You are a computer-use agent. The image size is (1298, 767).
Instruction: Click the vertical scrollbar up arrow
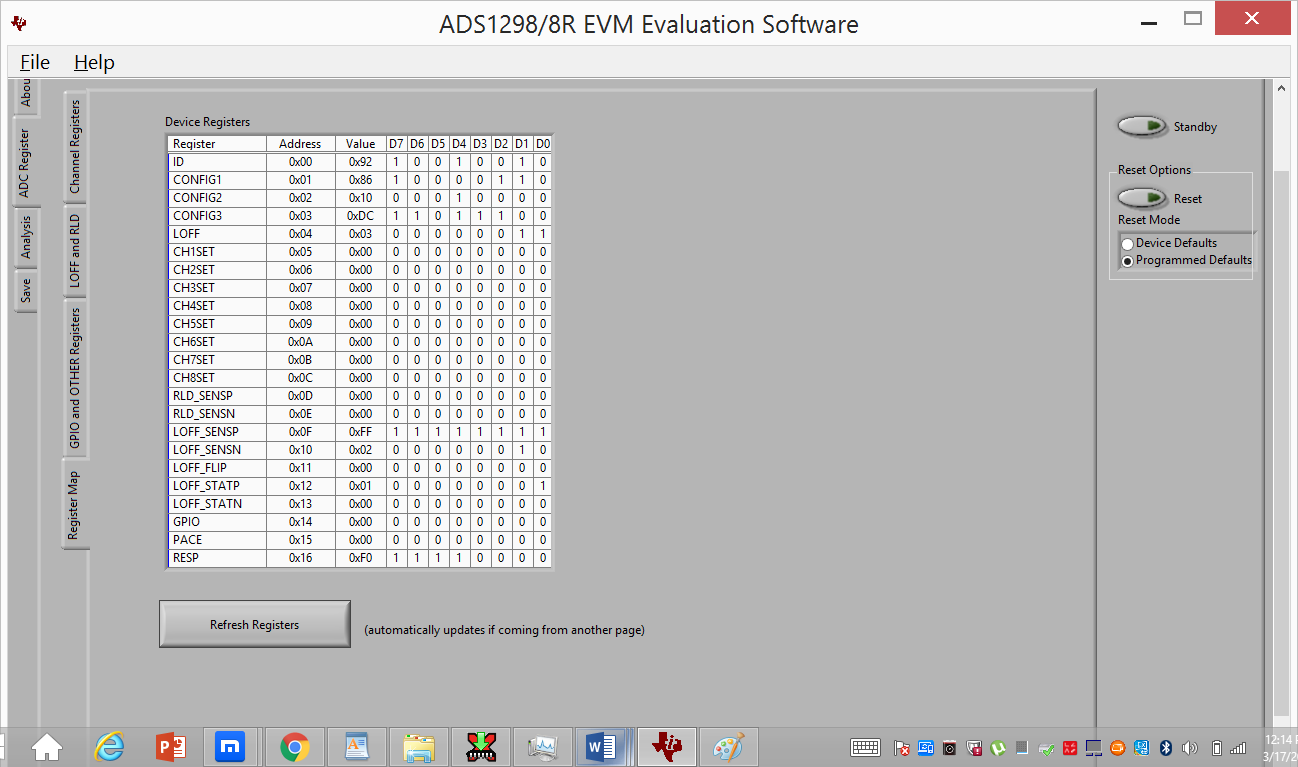[x=1281, y=88]
